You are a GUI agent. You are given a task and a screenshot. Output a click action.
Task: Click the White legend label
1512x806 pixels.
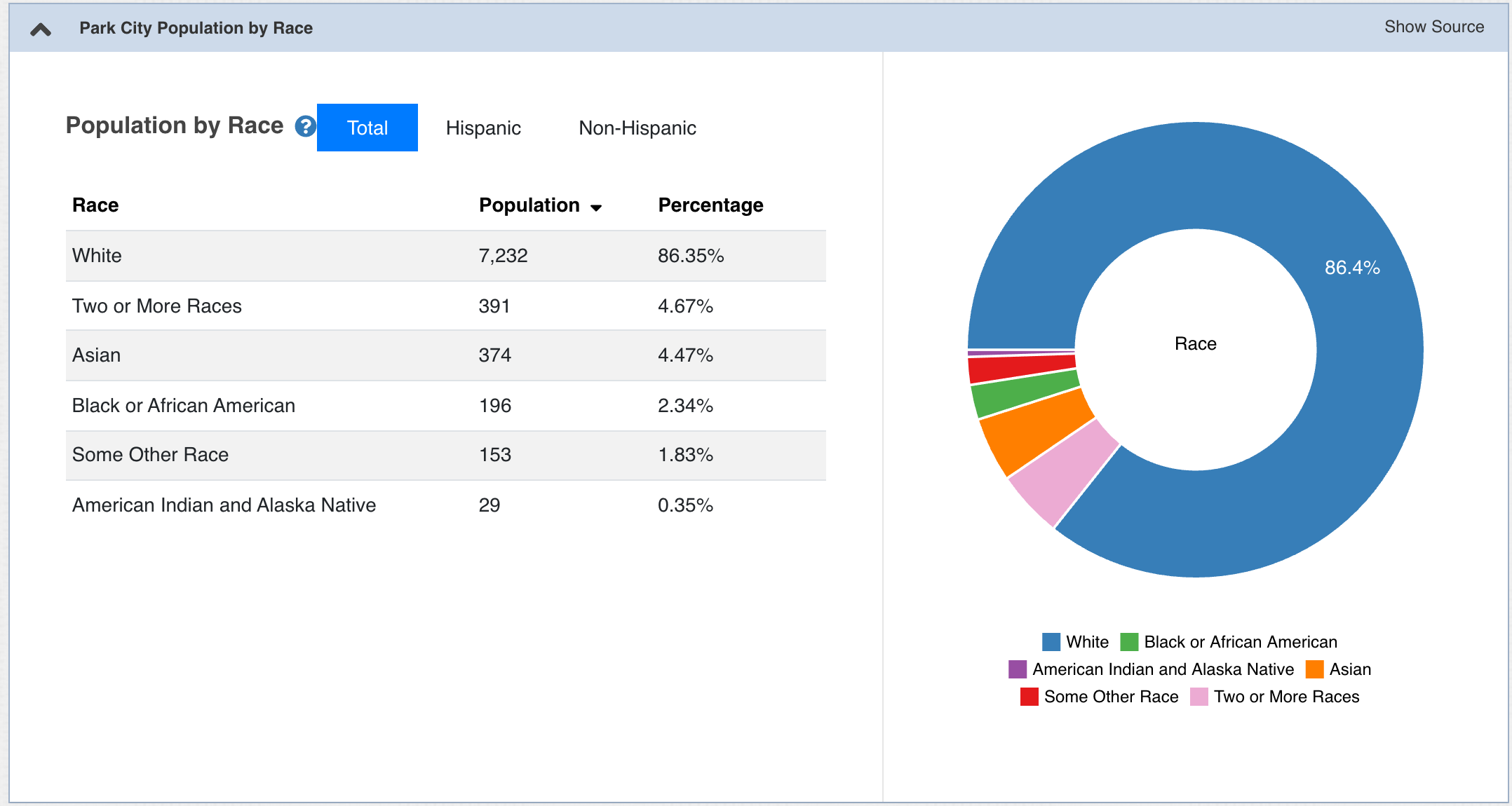1087,642
